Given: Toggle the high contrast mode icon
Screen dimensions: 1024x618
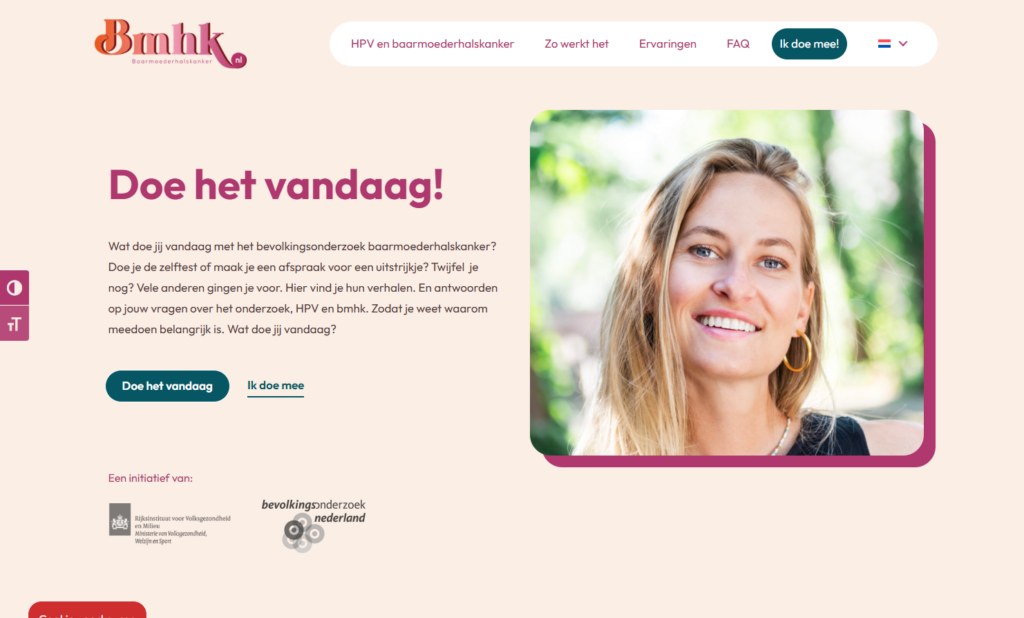Looking at the screenshot, I should 14,287.
